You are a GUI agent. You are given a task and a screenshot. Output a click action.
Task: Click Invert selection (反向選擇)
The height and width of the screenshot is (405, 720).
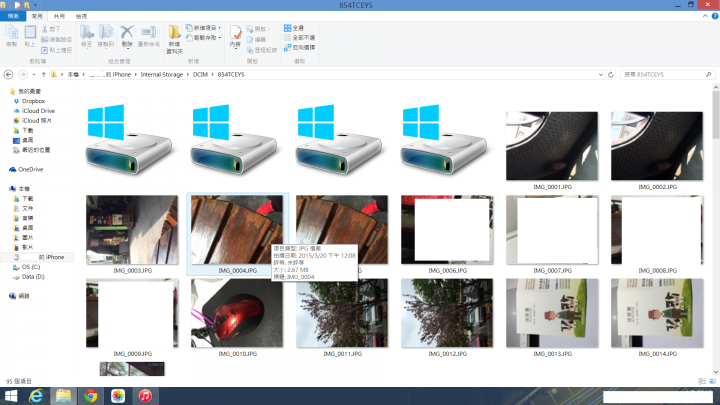point(299,47)
